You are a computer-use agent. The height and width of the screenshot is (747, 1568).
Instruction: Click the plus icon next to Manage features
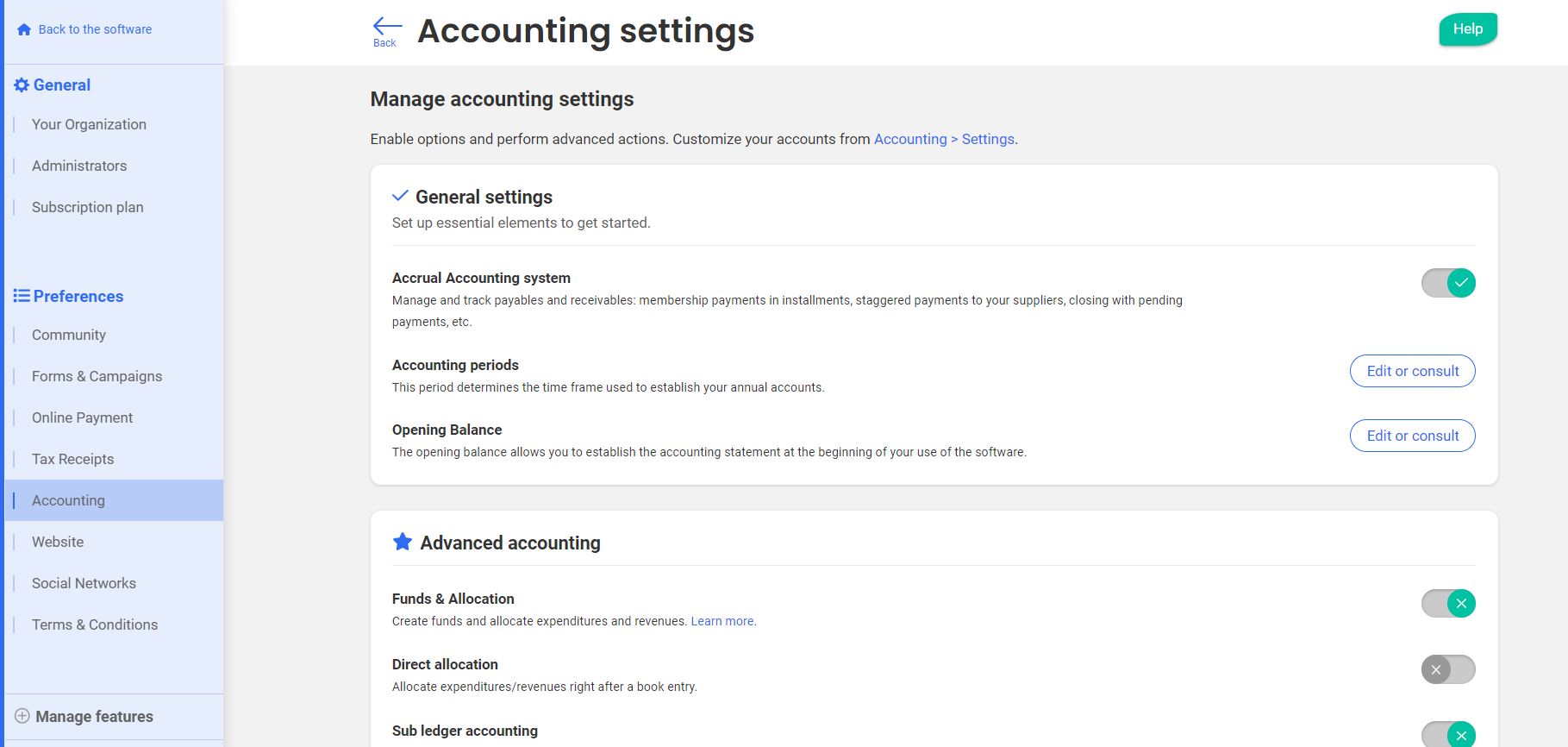pyautogui.click(x=22, y=716)
